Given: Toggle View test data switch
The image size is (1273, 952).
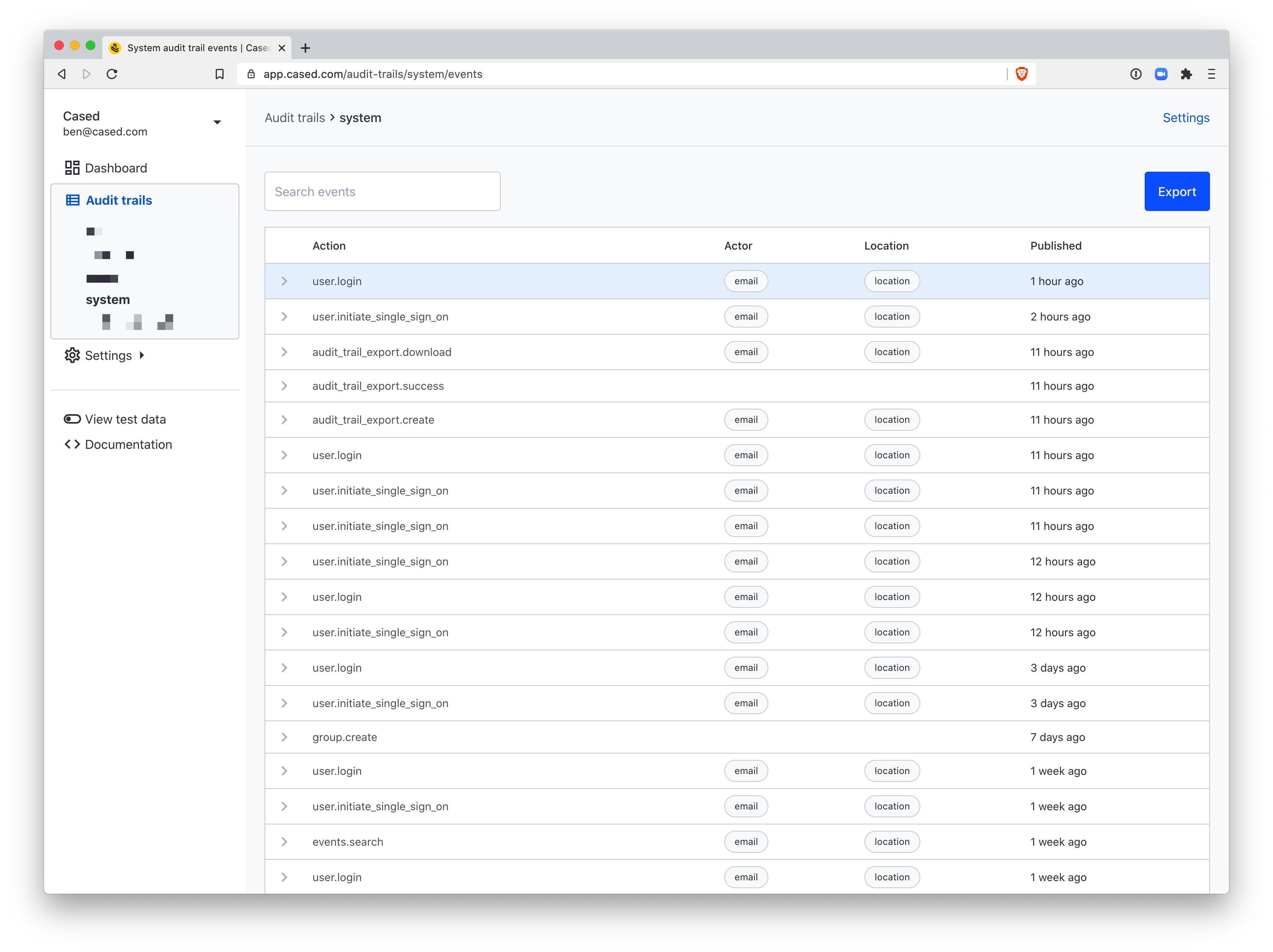Looking at the screenshot, I should (72, 419).
